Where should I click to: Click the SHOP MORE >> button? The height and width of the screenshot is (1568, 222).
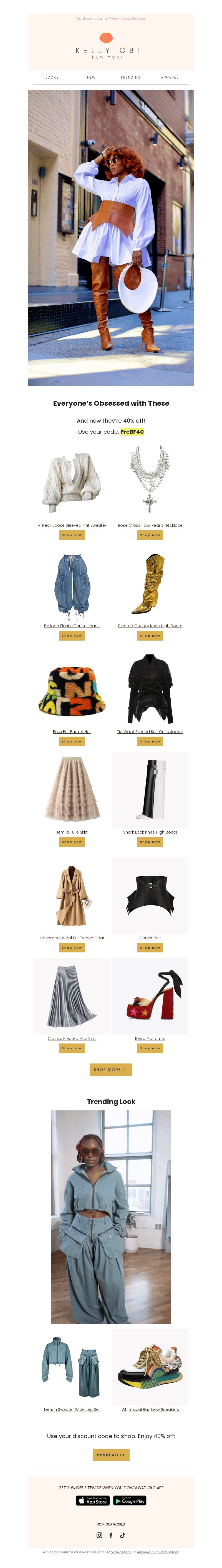(111, 1069)
